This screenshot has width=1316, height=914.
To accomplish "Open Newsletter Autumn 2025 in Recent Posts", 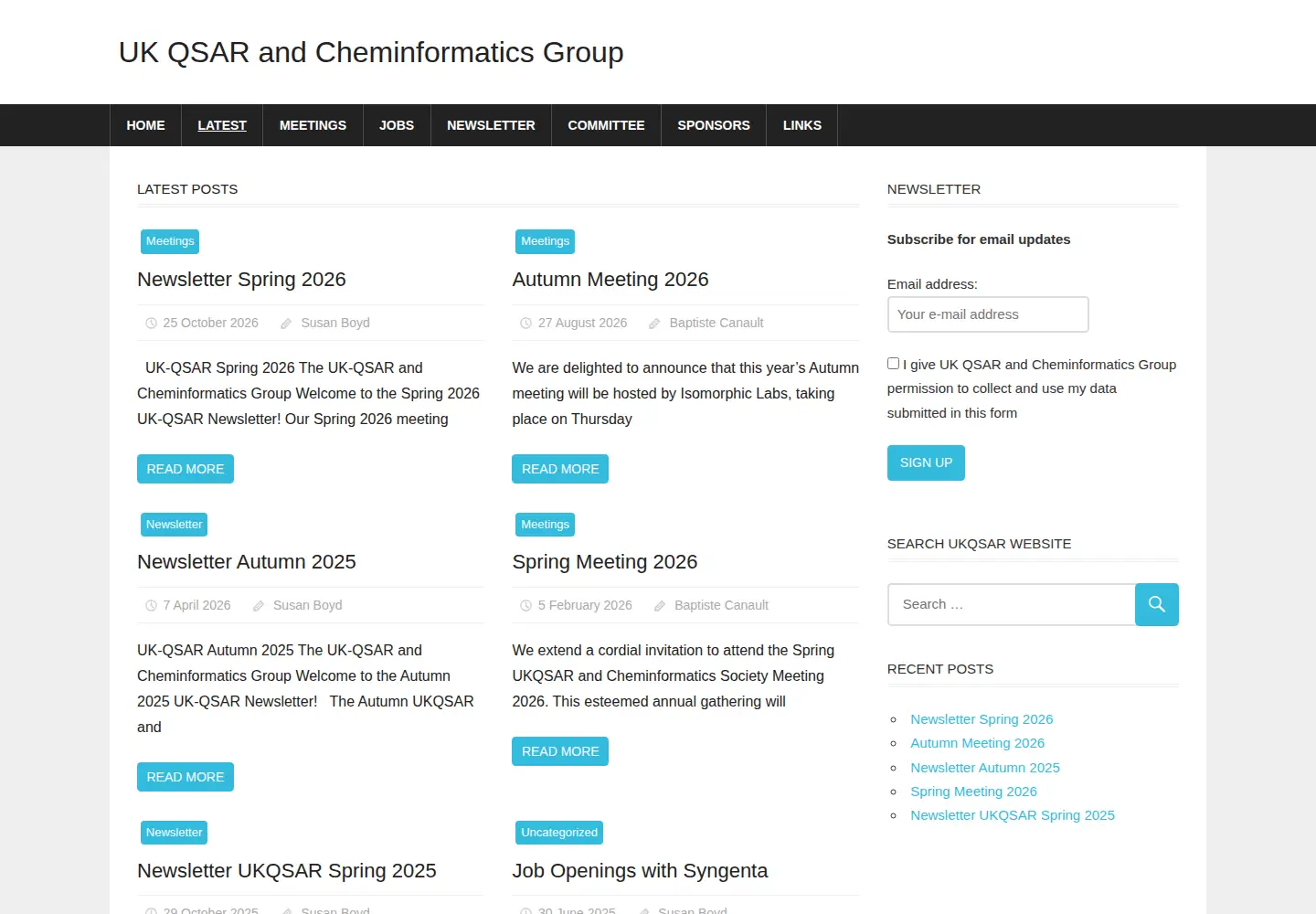I will (985, 768).
